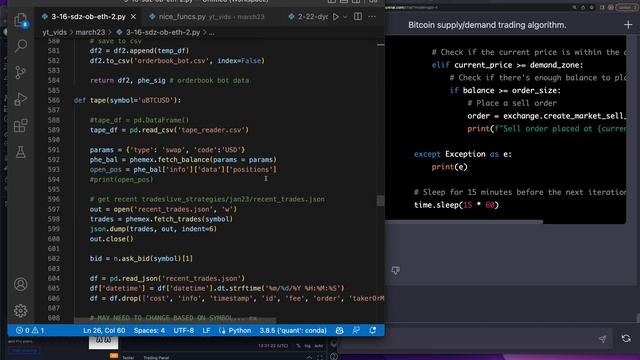Regenerate response with refresh icon
The height and width of the screenshot is (360, 640).
[626, 338]
